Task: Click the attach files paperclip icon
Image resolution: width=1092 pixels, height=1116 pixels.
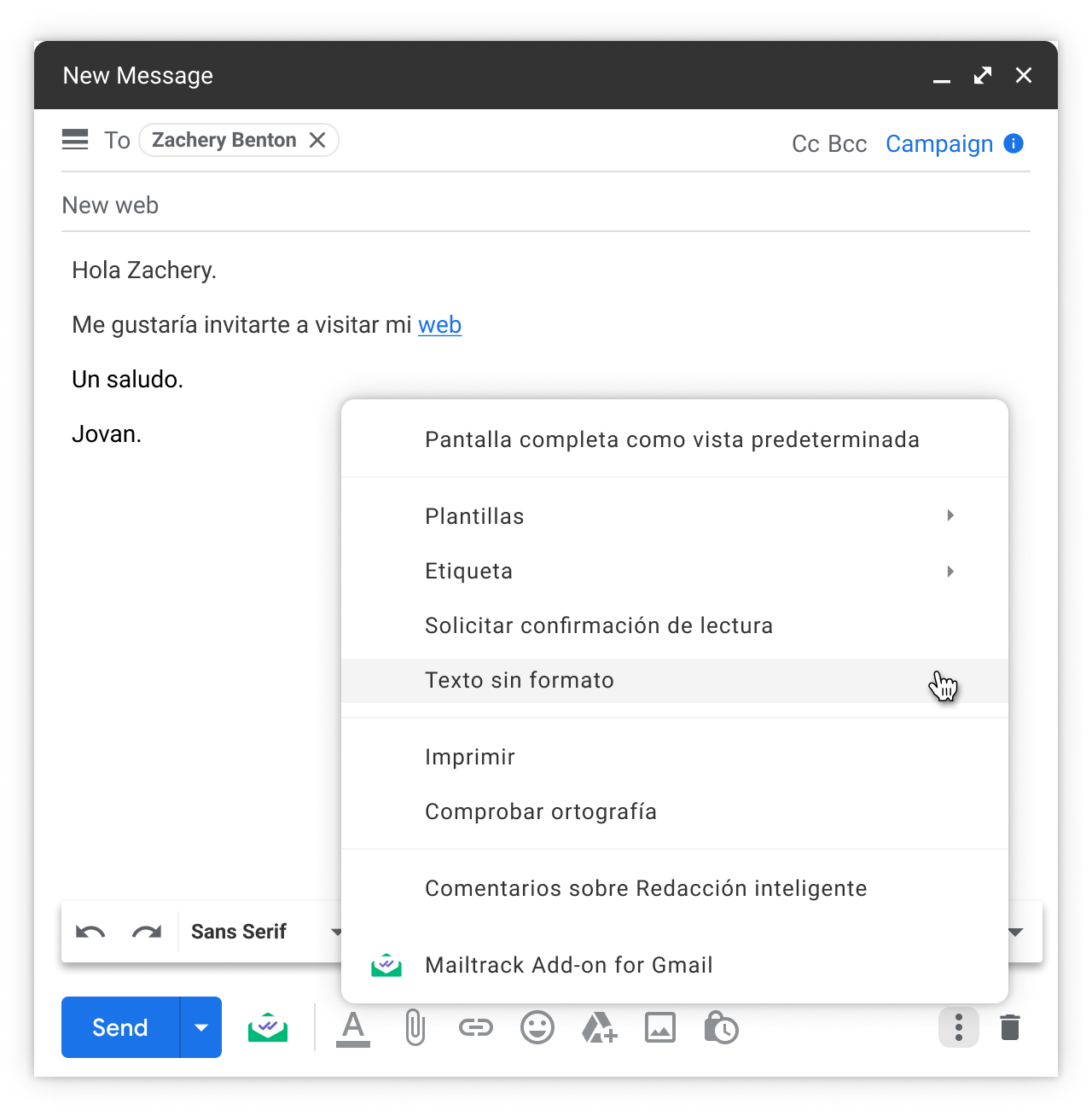Action: pyautogui.click(x=415, y=1027)
